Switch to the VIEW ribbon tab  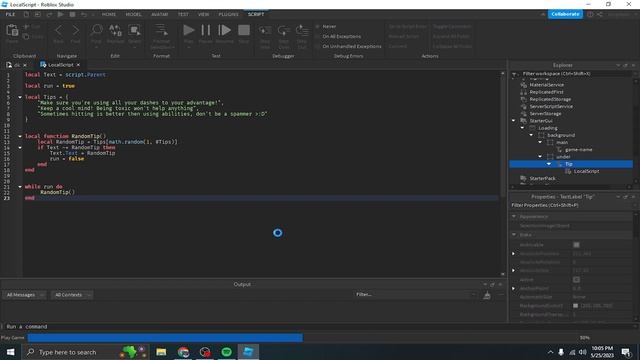pos(204,14)
